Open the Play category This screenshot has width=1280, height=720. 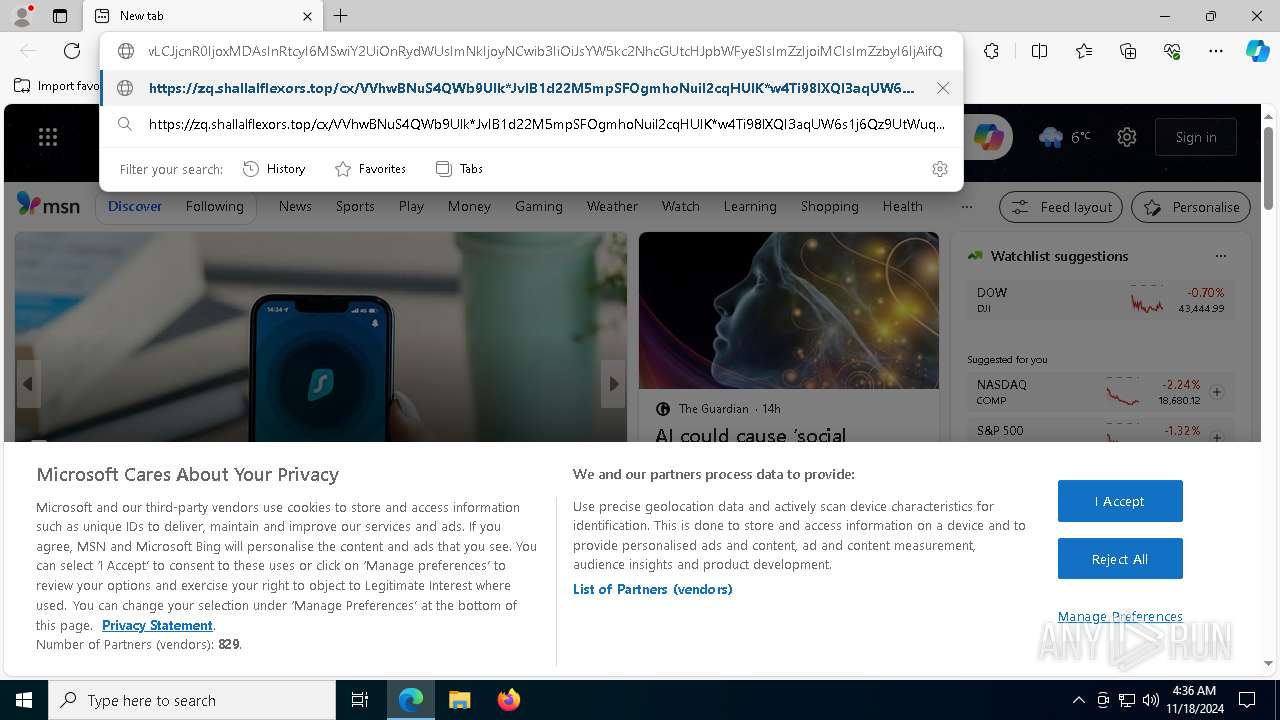pyautogui.click(x=411, y=206)
